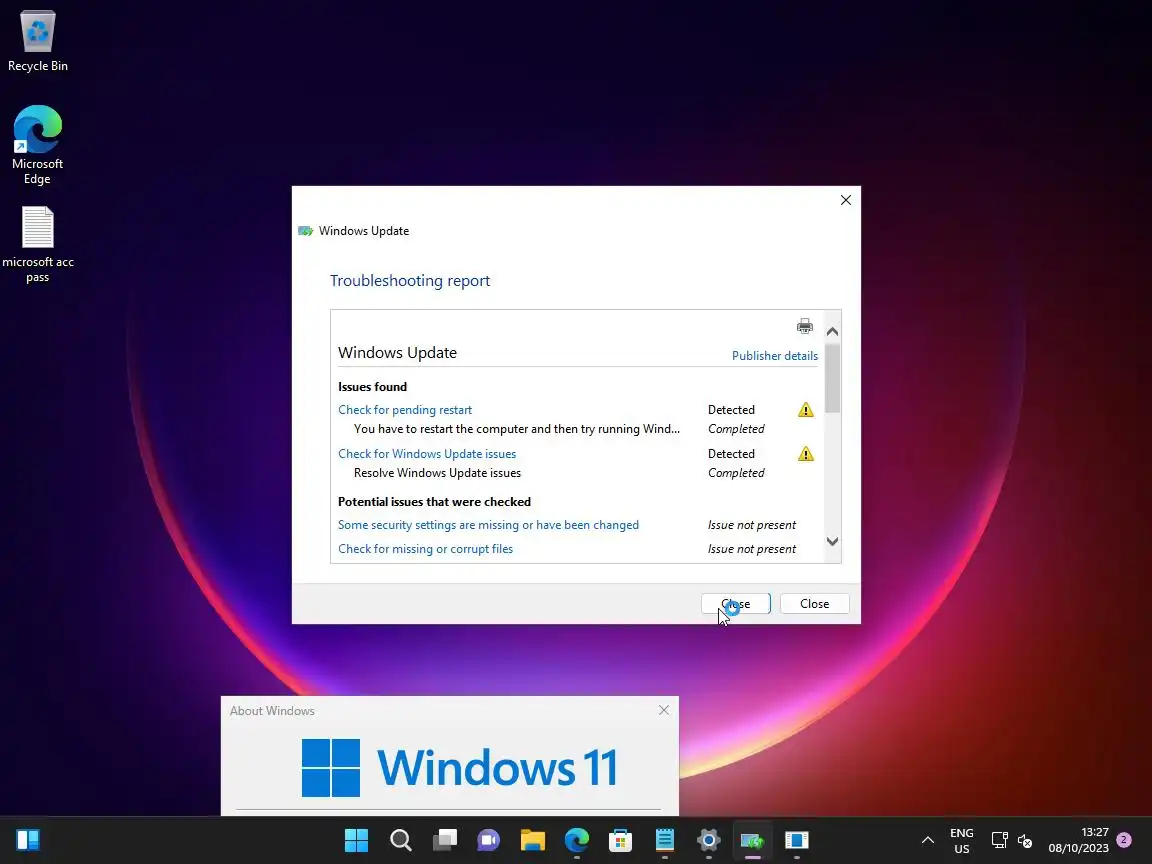
Task: Close the Windows Update troubleshooter window
Action: 846,200
